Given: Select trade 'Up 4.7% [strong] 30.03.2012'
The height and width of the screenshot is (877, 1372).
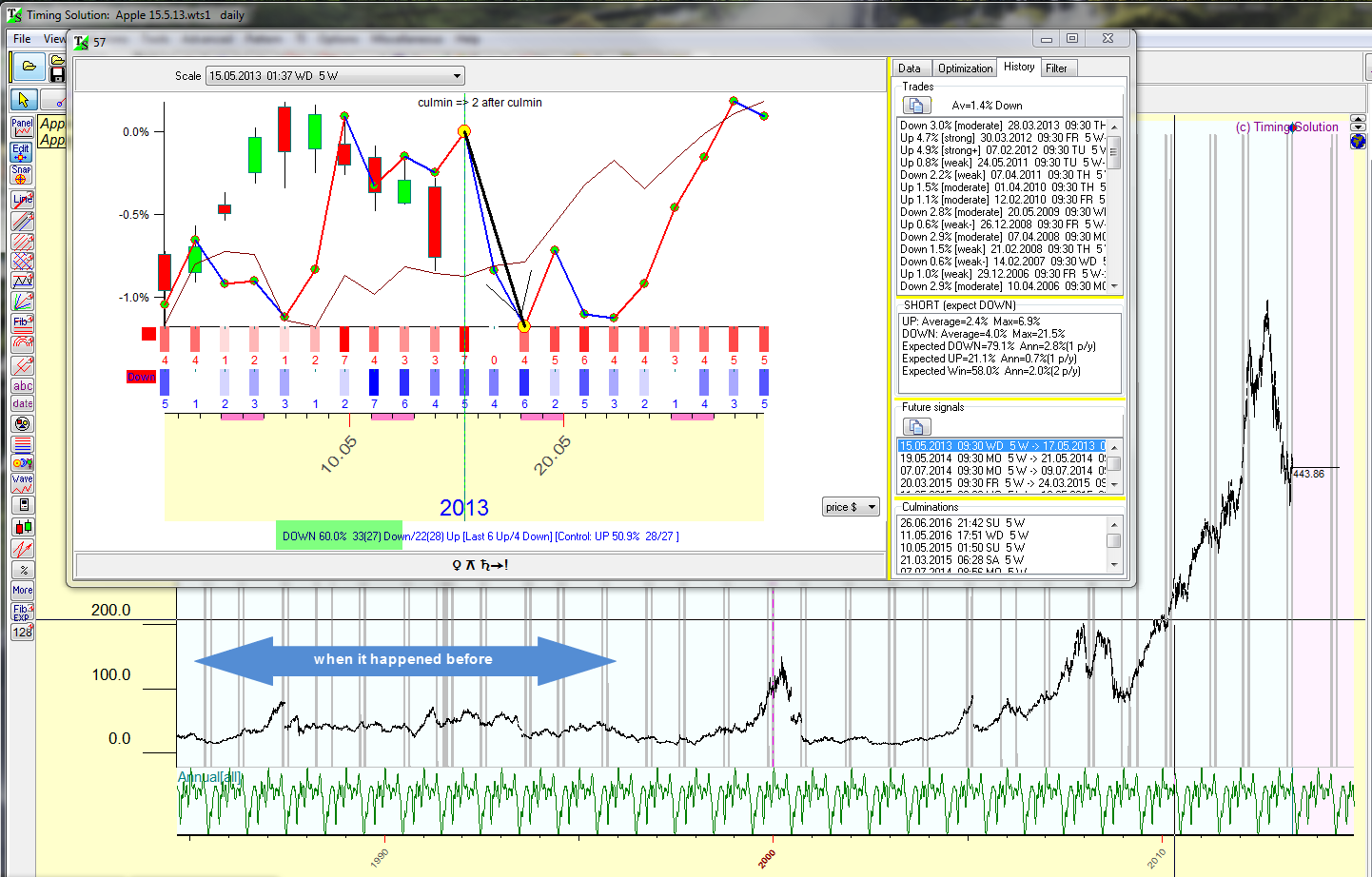Looking at the screenshot, I should coord(1002,138).
